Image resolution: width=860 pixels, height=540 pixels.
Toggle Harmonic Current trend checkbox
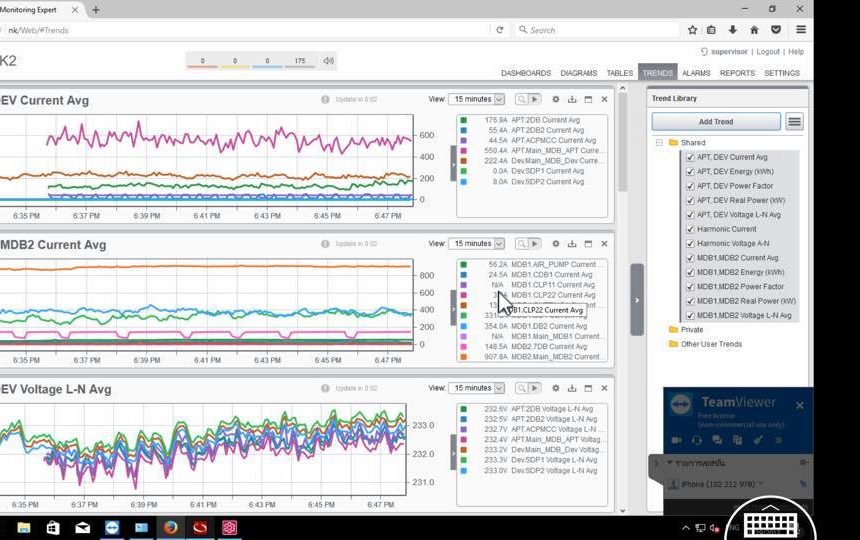point(690,229)
